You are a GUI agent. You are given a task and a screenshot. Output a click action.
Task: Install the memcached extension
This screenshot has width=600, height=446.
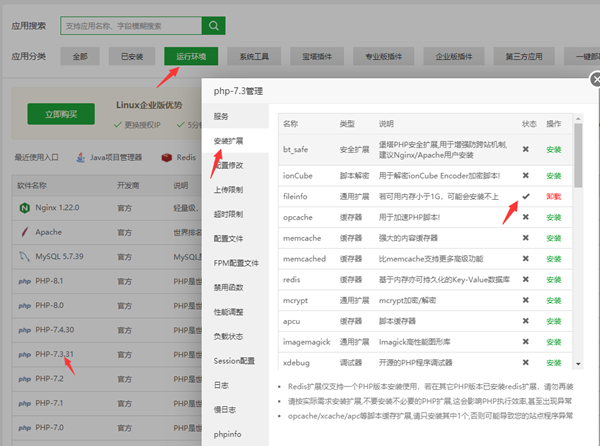coord(554,259)
